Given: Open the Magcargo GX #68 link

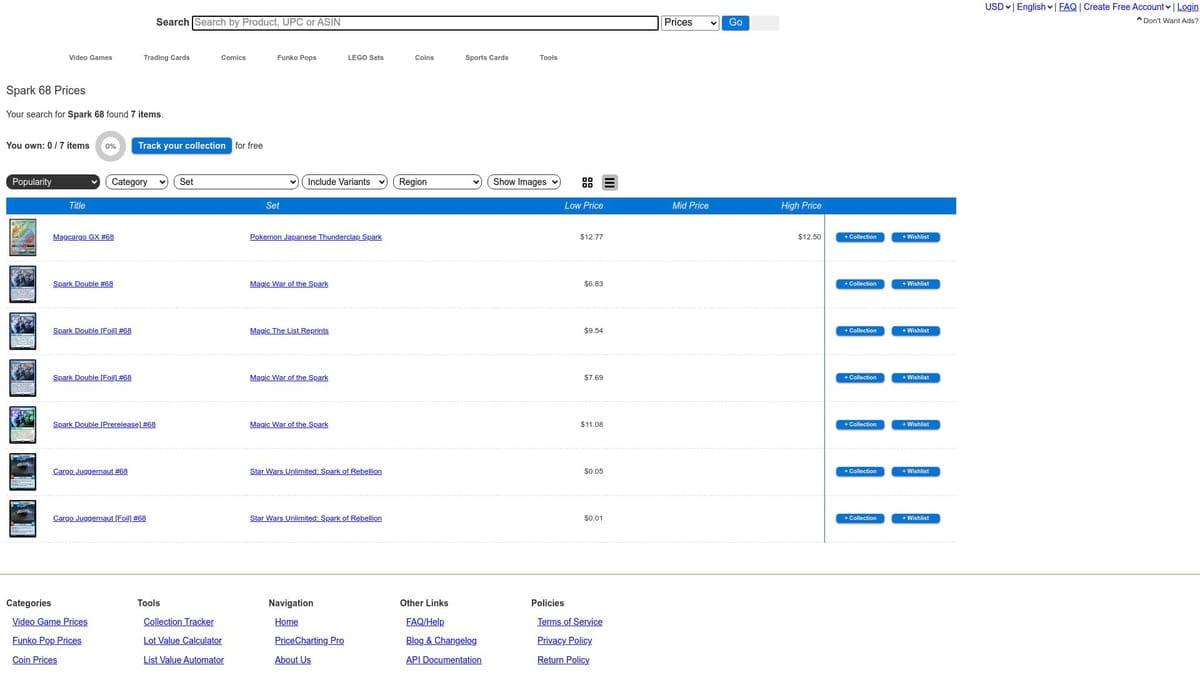Looking at the screenshot, I should point(83,237).
